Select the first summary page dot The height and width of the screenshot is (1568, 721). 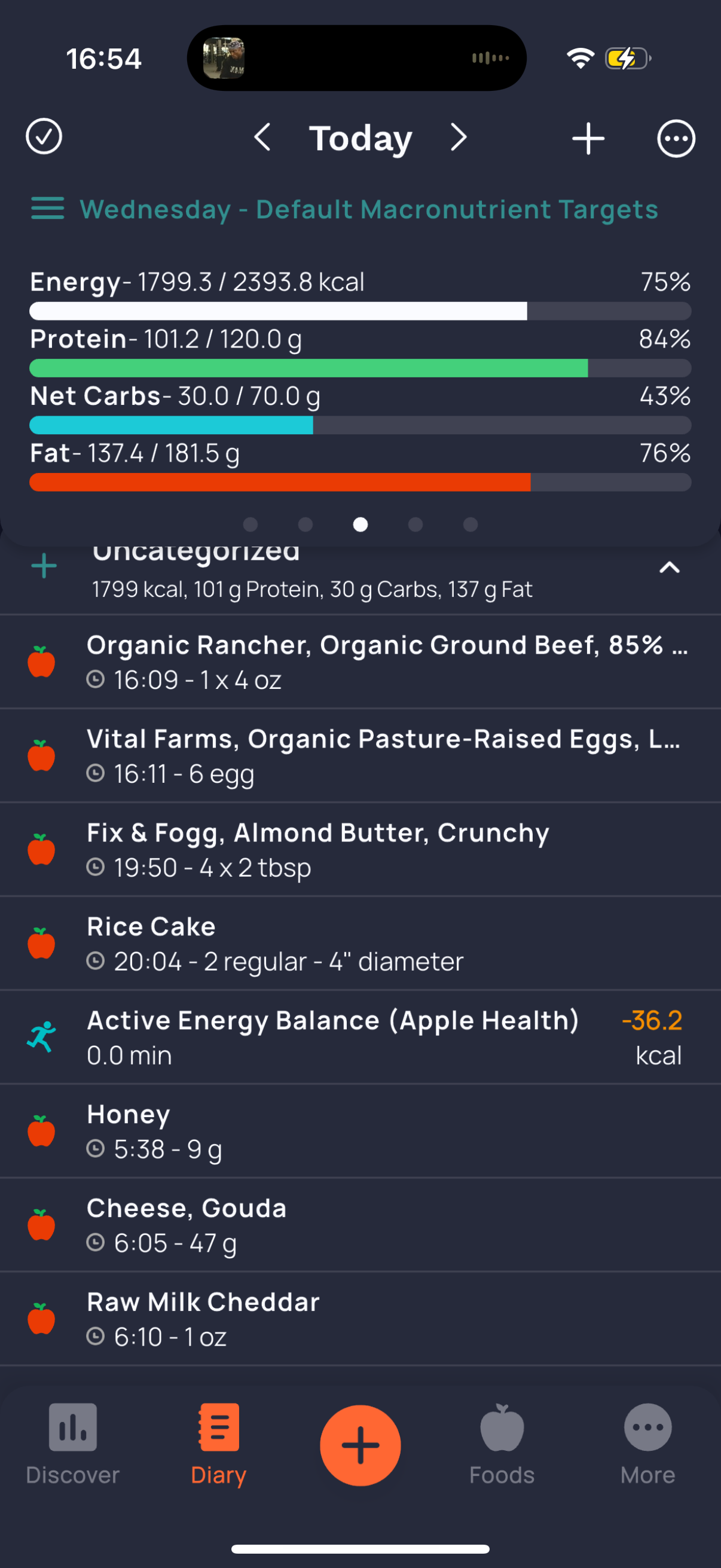coord(250,524)
